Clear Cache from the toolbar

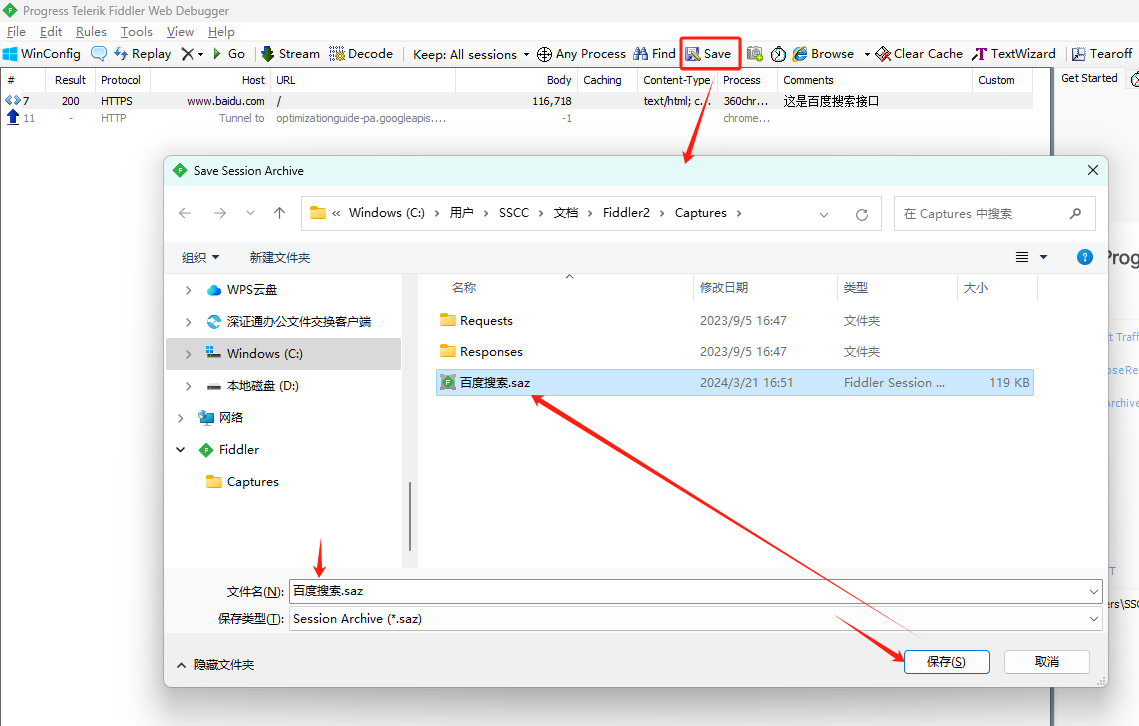click(919, 54)
